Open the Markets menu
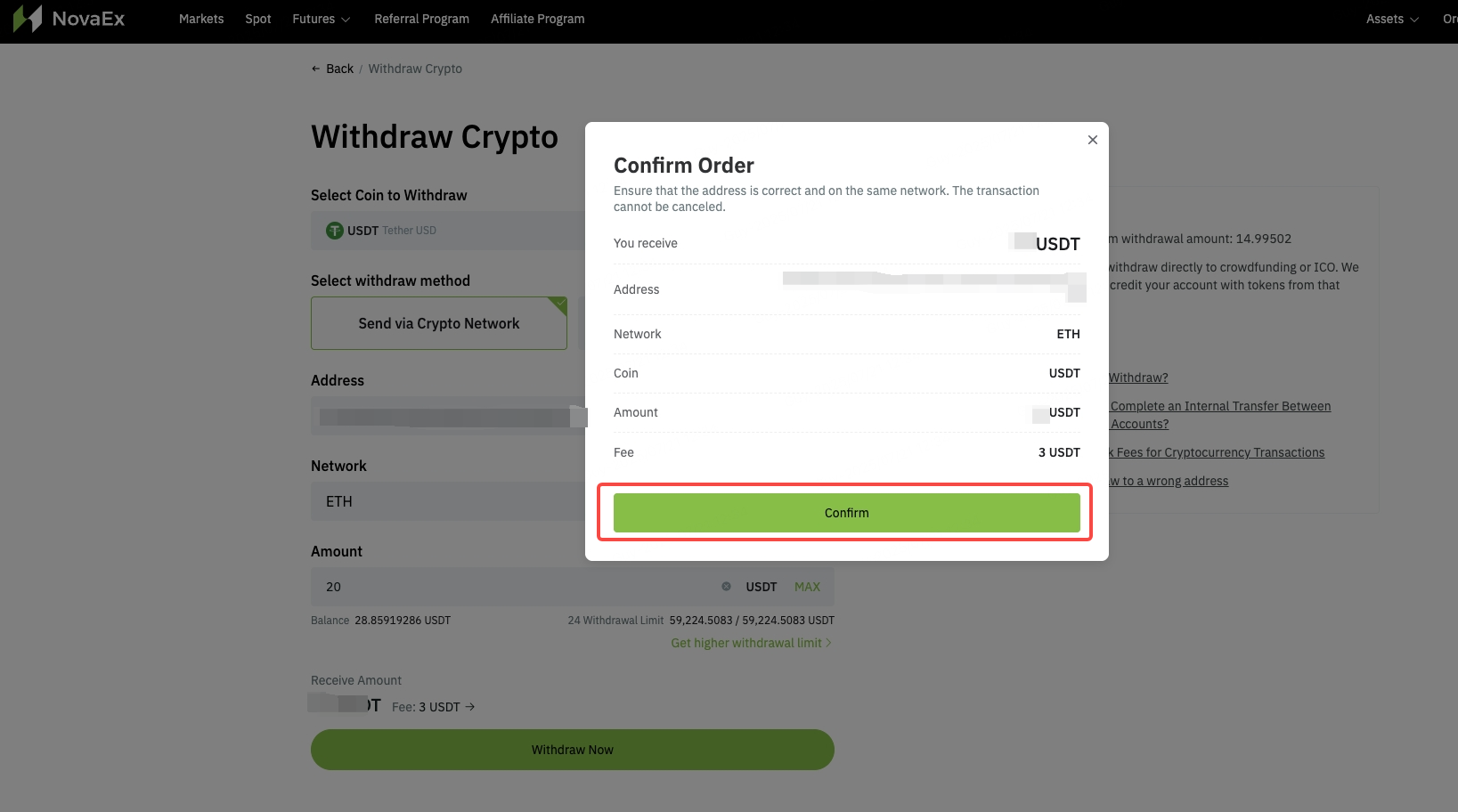Screen dimensions: 1458x812 coord(201,18)
